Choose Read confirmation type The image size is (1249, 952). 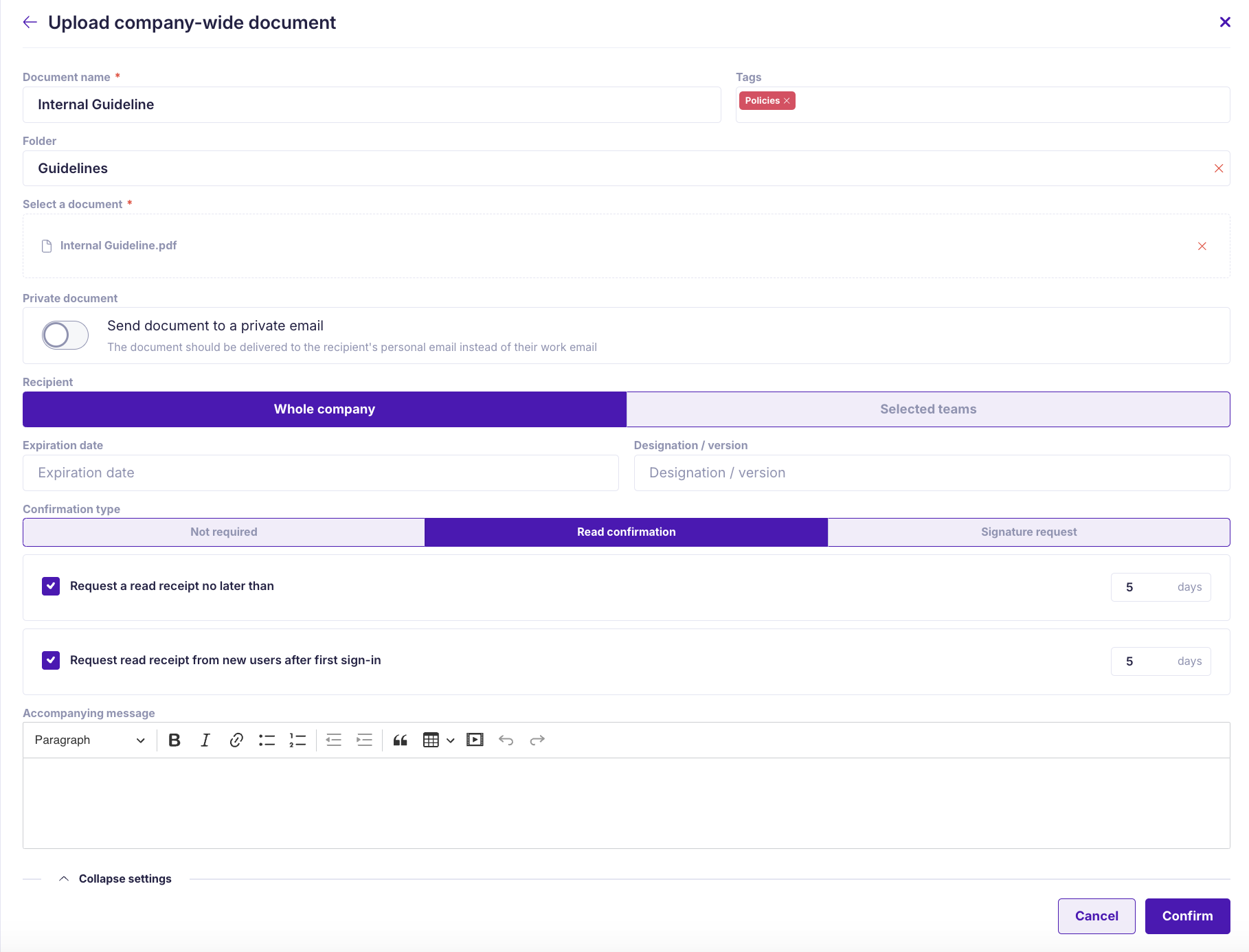click(x=627, y=532)
